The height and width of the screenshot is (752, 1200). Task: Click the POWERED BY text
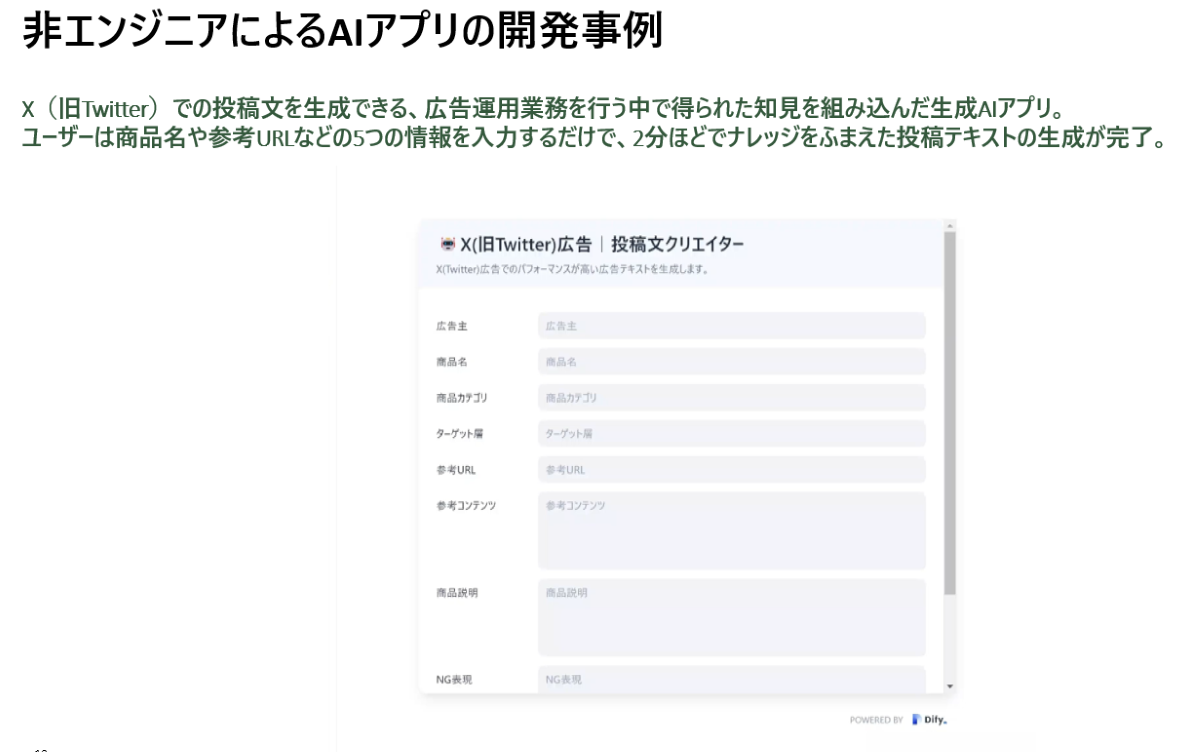[876, 719]
